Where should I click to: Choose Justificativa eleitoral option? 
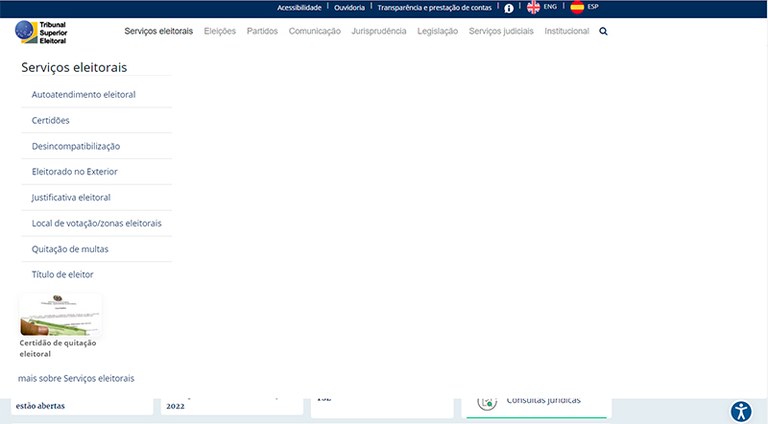point(71,198)
